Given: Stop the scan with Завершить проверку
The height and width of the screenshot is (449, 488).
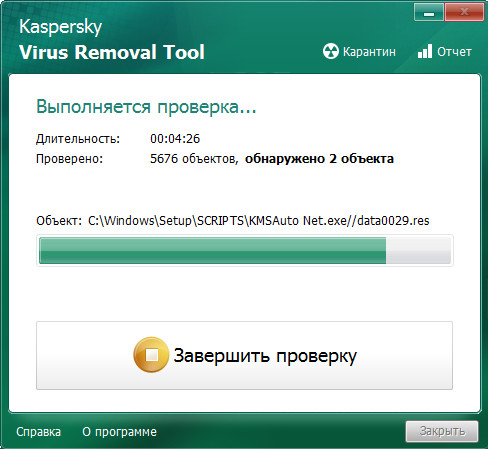Looking at the screenshot, I should tap(244, 355).
